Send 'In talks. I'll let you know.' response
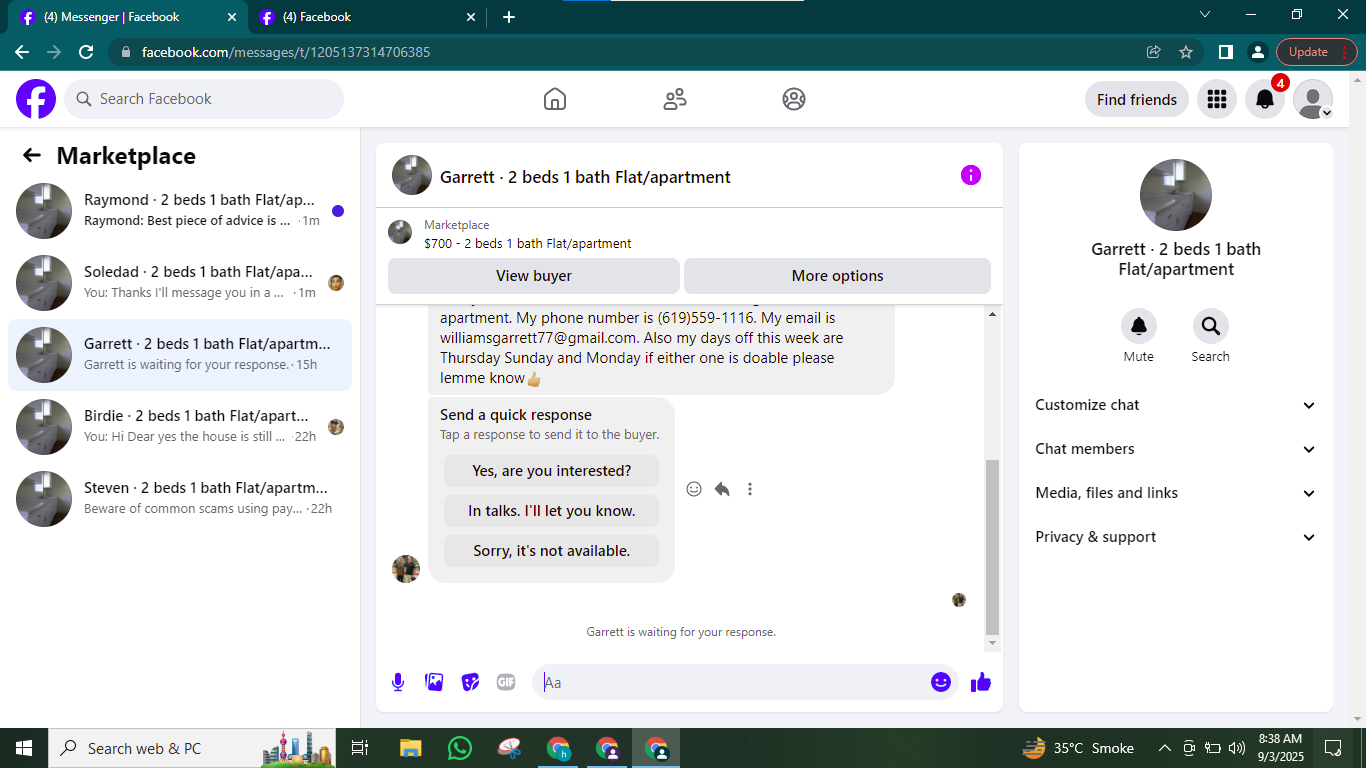 pos(552,511)
